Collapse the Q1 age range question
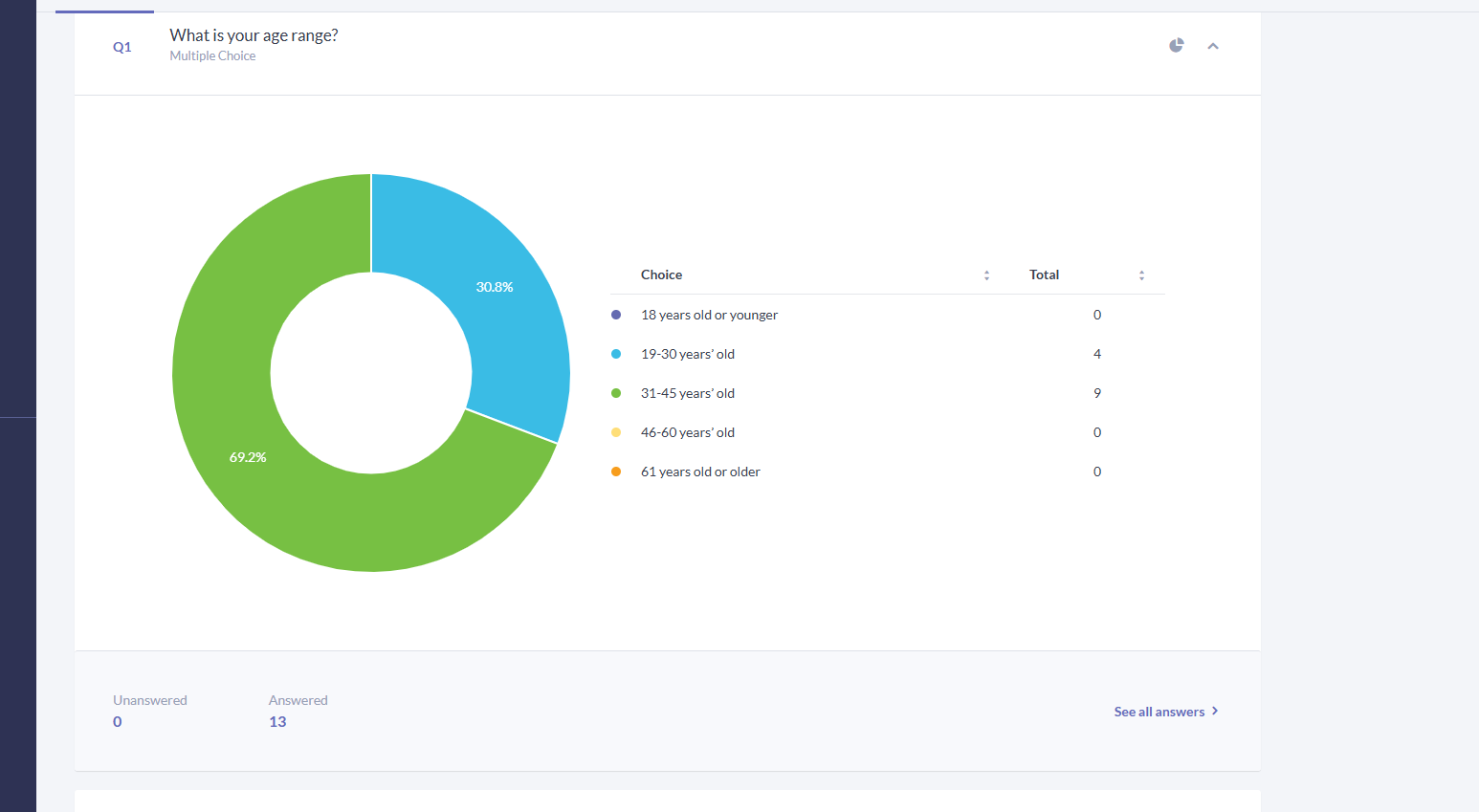This screenshot has height=812, width=1479. point(1213,46)
